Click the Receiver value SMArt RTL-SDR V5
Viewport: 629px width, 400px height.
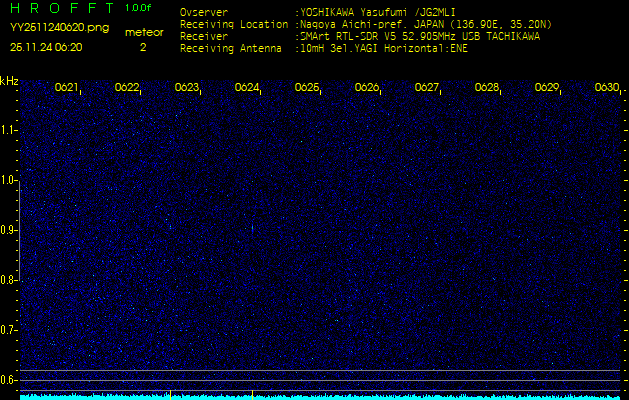(x=358, y=37)
